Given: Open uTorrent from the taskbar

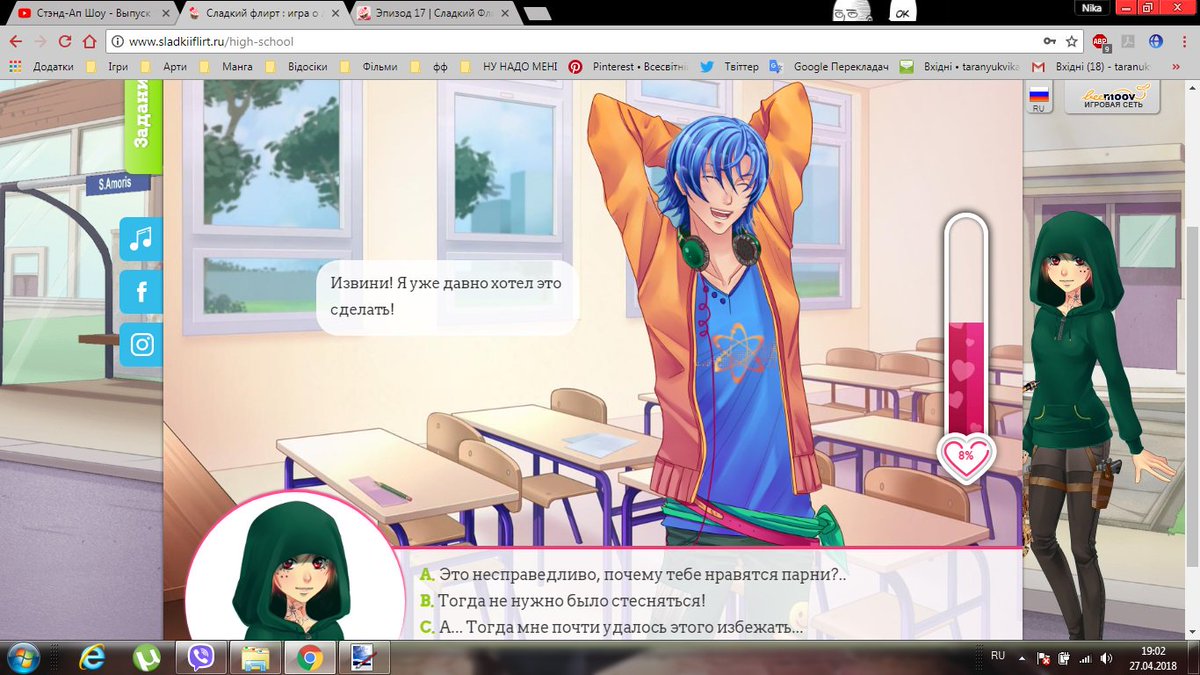Looking at the screenshot, I should coord(147,657).
